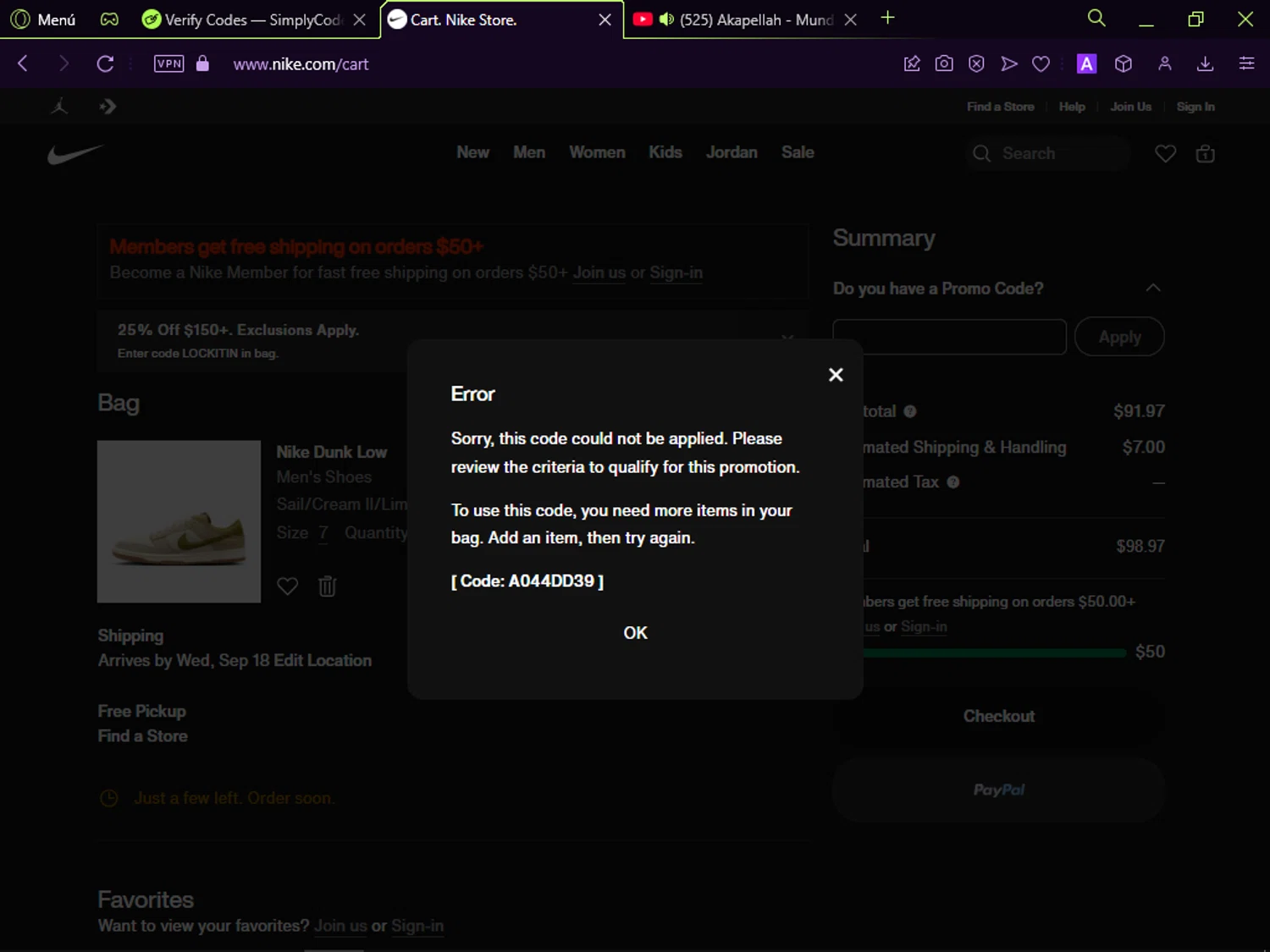Favorite the Dunk Low with heart icon

288,586
